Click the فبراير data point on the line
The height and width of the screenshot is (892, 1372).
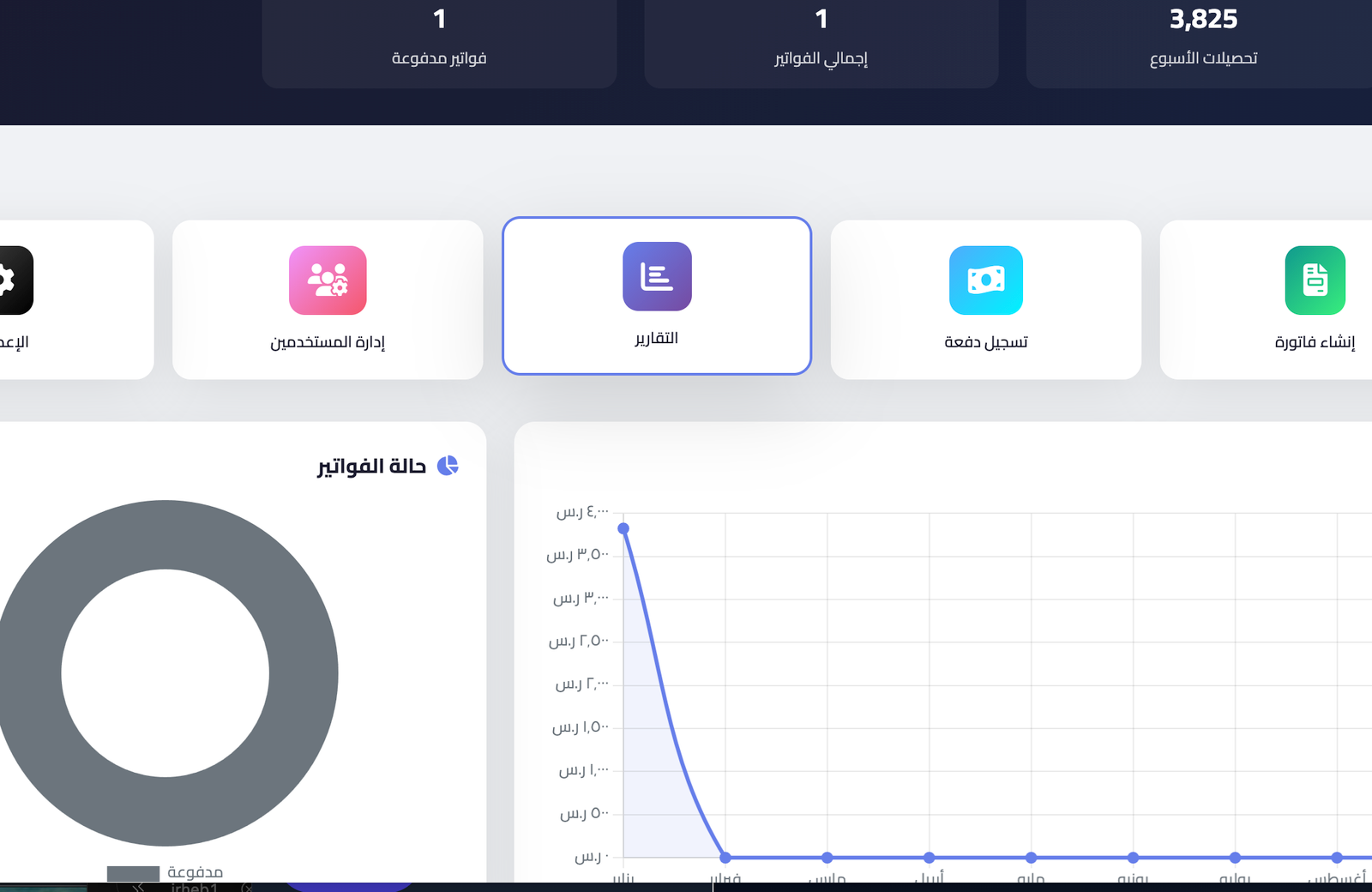click(725, 858)
